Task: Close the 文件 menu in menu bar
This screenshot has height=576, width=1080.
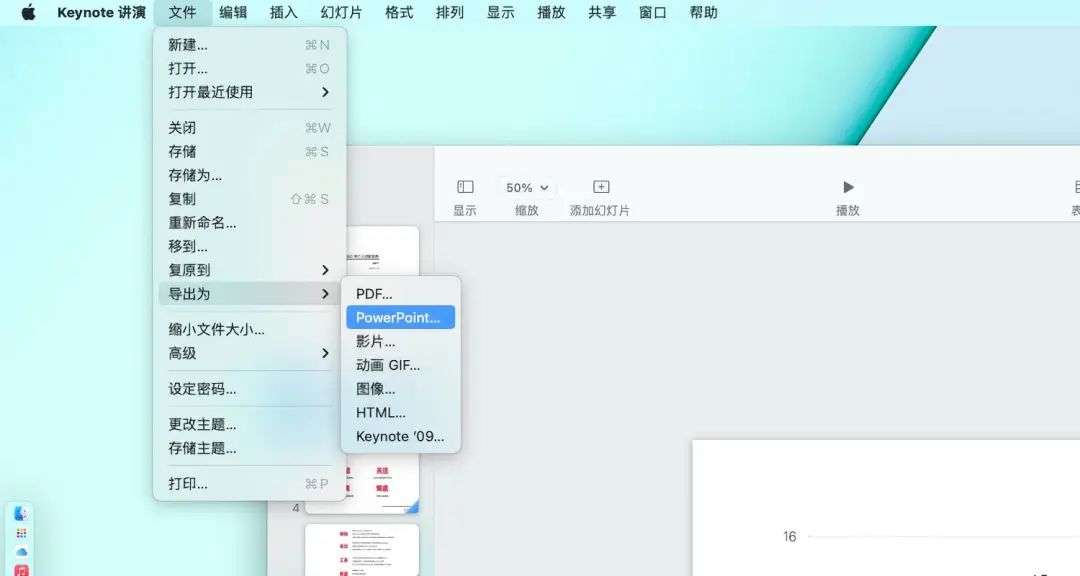Action: [183, 12]
